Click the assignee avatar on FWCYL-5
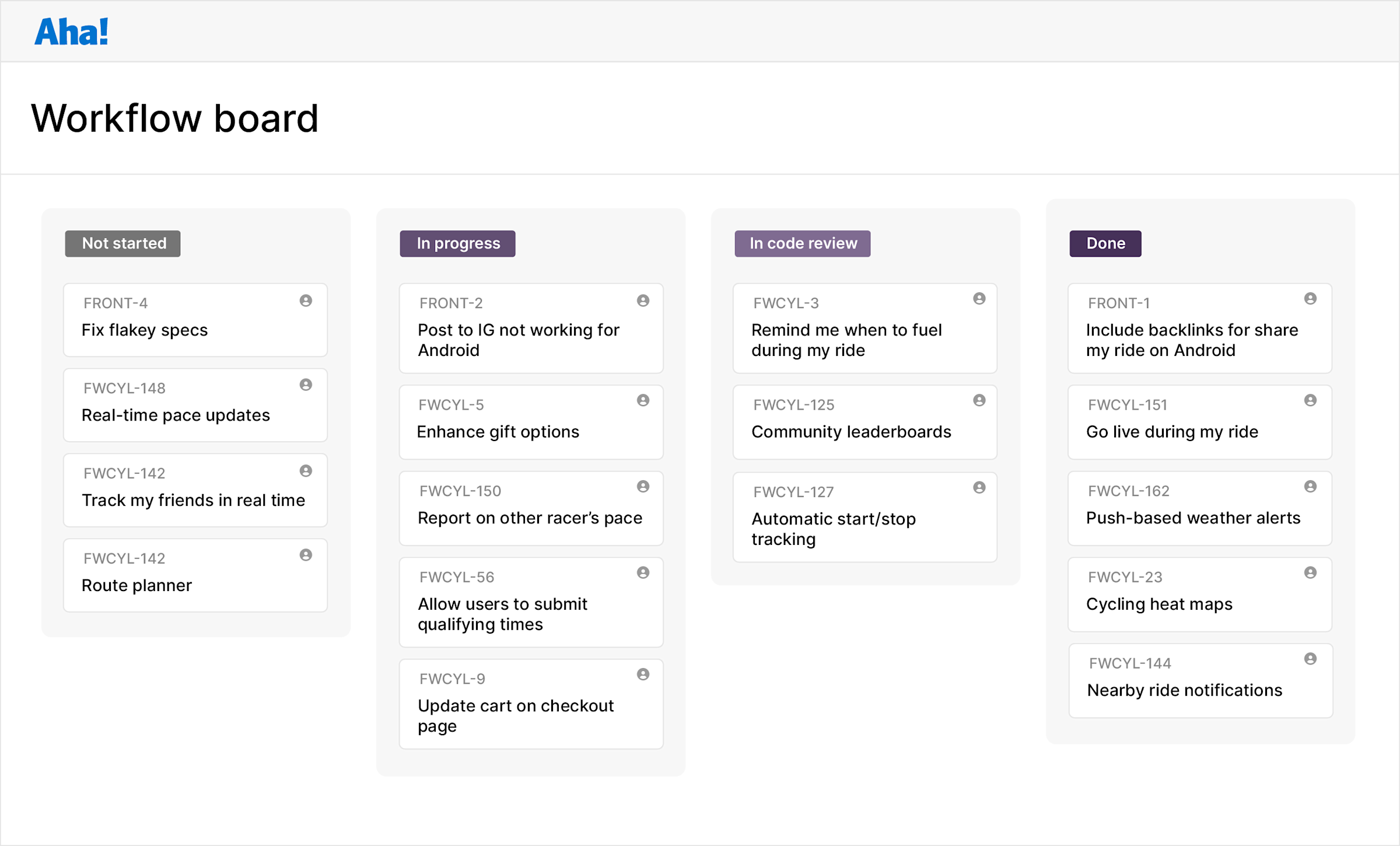Viewport: 1400px width, 846px height. [x=642, y=402]
